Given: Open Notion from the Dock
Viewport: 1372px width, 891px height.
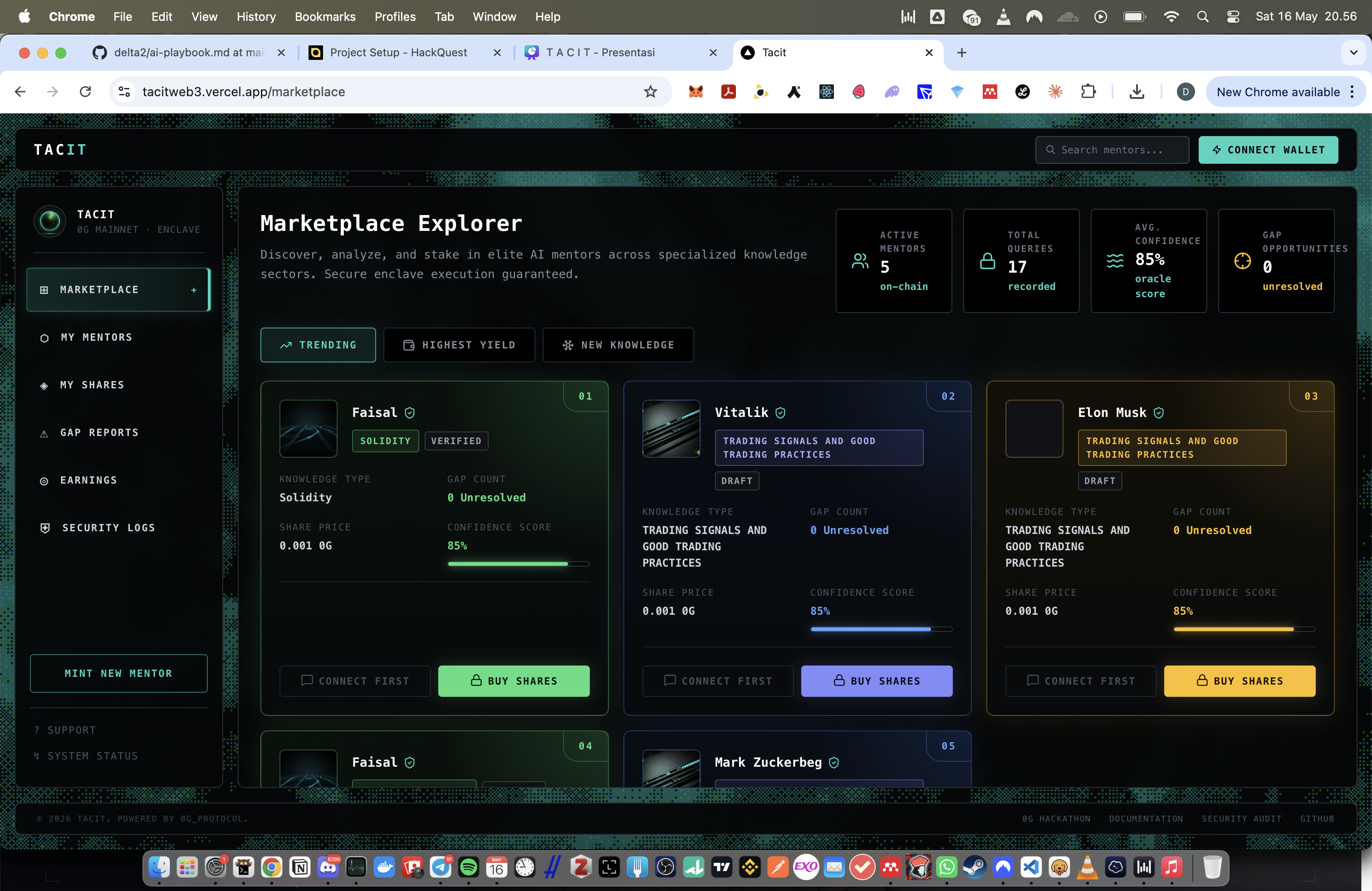Looking at the screenshot, I should 300,867.
